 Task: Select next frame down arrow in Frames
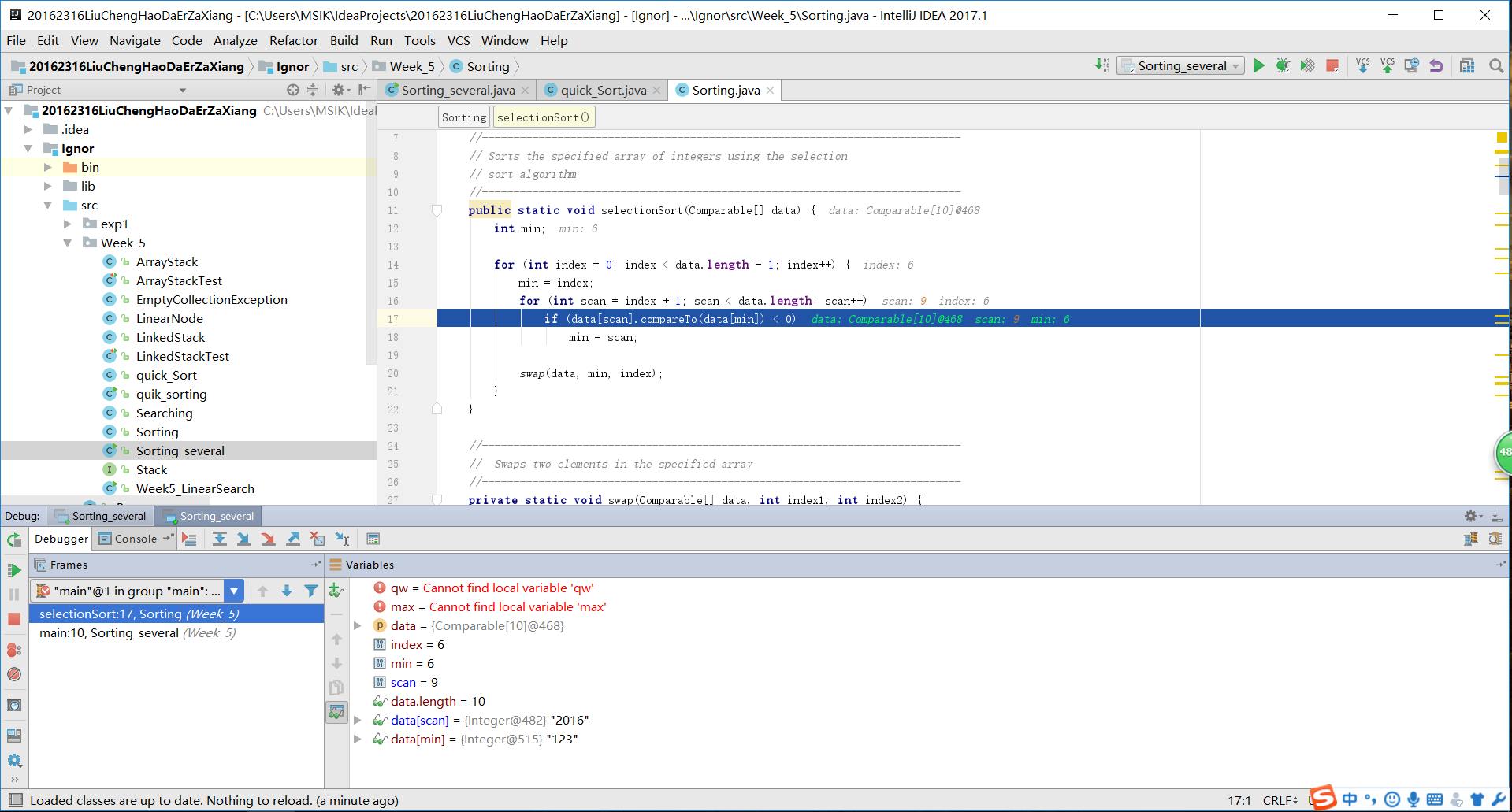click(287, 591)
